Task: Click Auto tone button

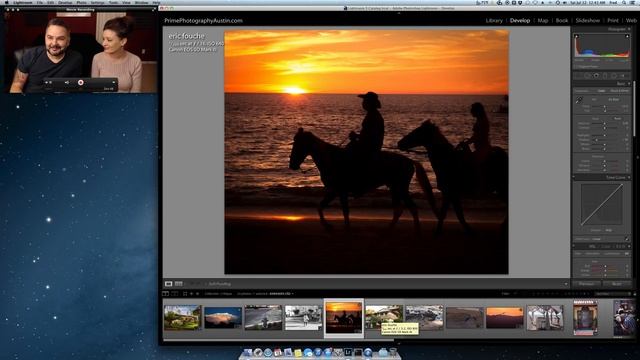Action: point(618,118)
